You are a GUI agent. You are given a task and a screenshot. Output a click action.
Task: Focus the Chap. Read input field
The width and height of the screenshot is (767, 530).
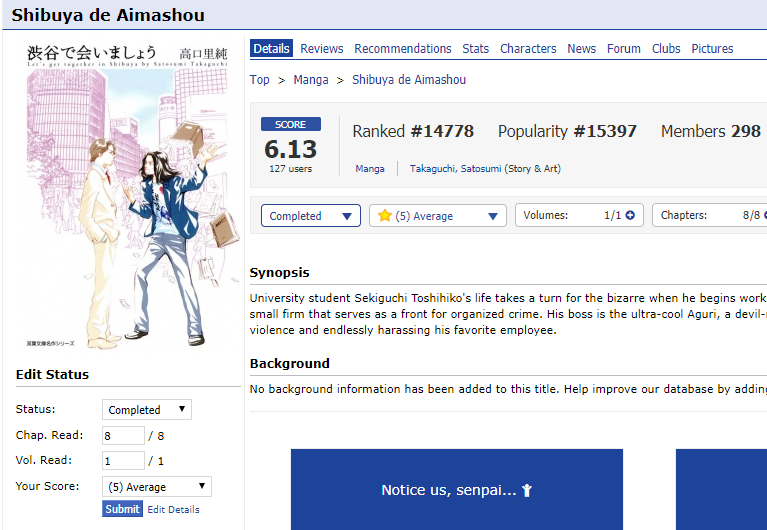[x=123, y=436]
